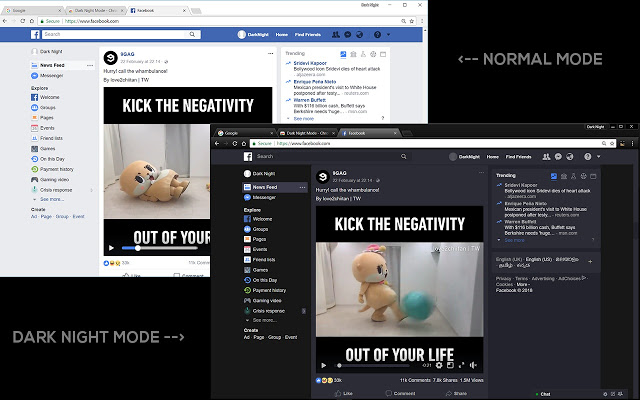Click Dark Night extension icon in dark browser
The height and width of the screenshot is (400, 640).
[622, 144]
